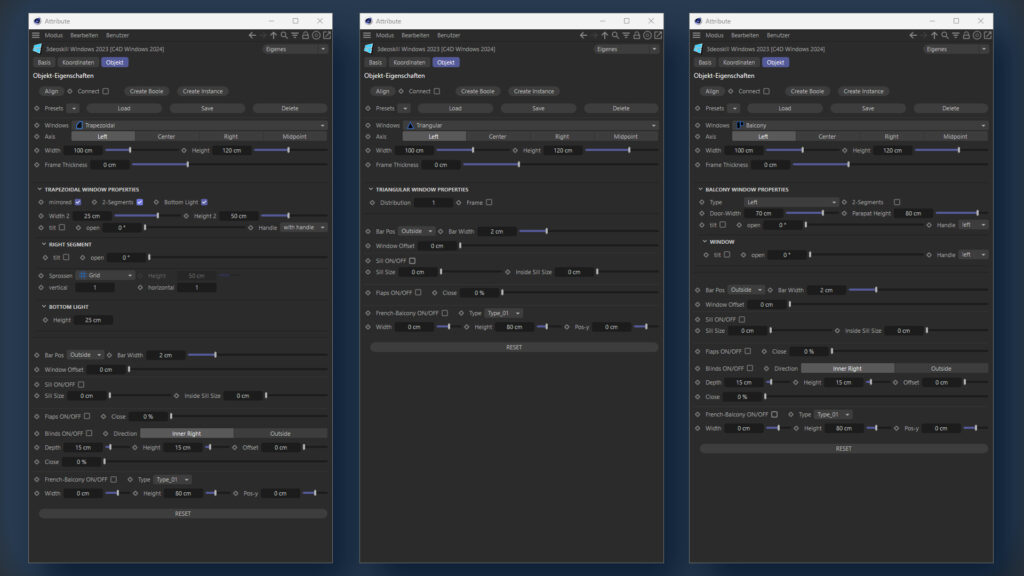Open Windows type dropdown showing Trapezoidal

click(200, 125)
